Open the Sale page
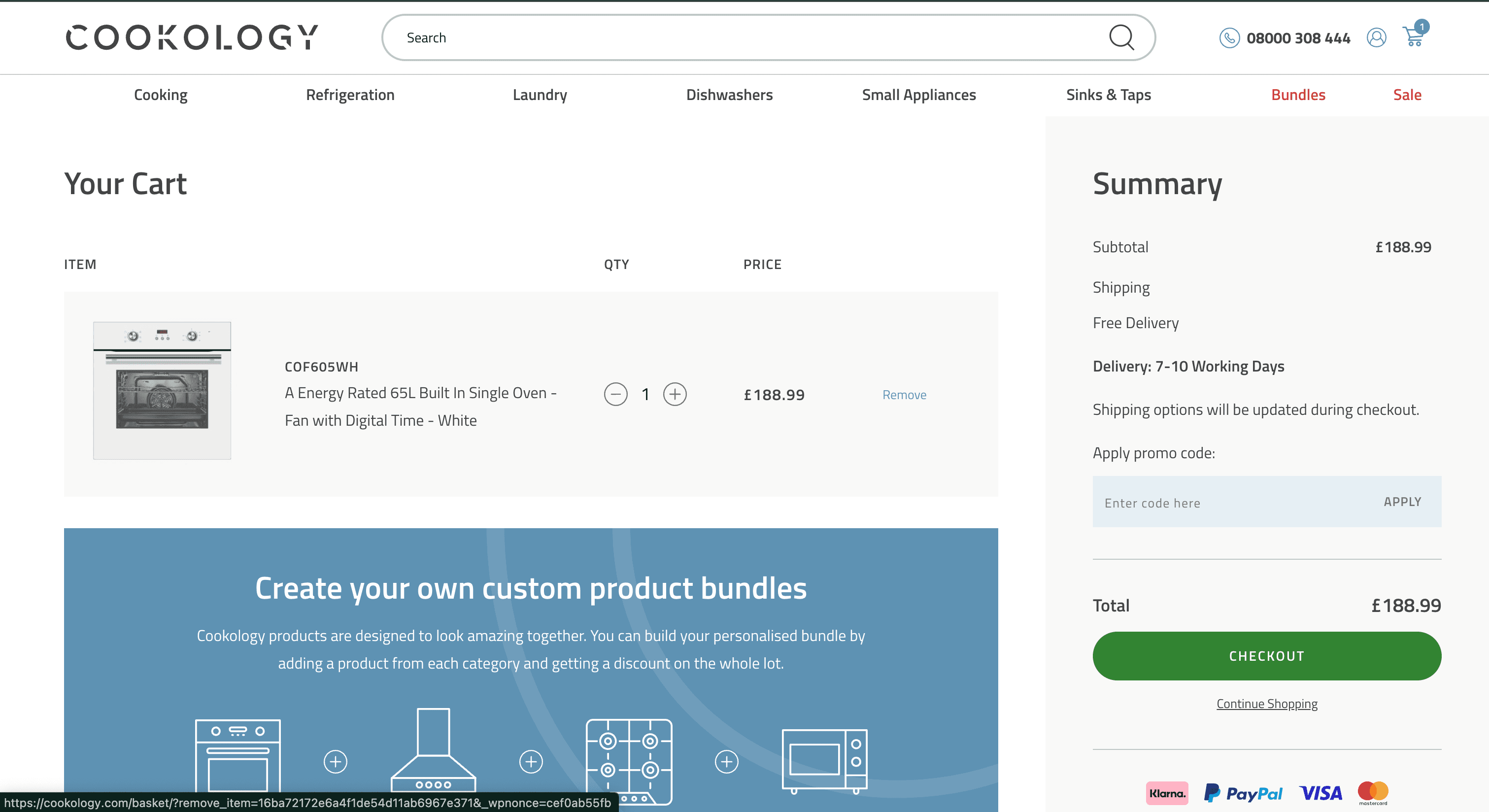 pos(1407,95)
